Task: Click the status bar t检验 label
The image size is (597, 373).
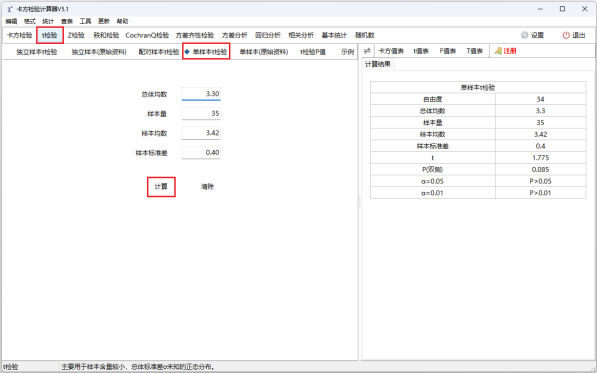Action: click(x=11, y=367)
